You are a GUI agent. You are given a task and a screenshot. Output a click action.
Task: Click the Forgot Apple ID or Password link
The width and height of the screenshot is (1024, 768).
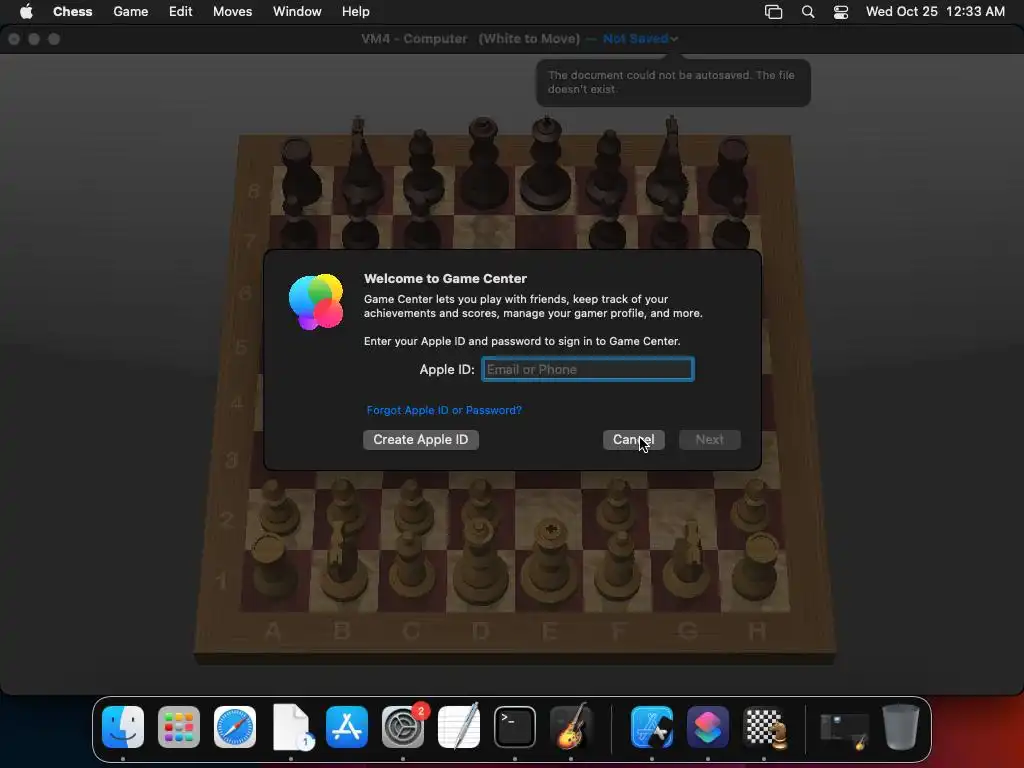coord(444,410)
